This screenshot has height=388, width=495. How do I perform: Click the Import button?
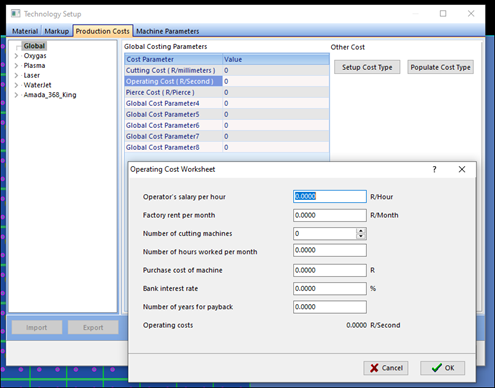pyautogui.click(x=37, y=327)
